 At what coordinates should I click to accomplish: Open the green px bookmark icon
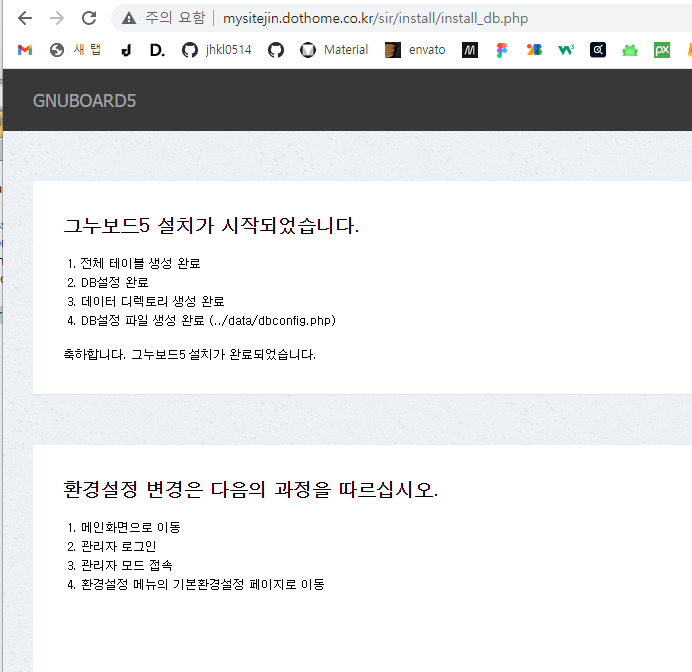click(x=662, y=50)
